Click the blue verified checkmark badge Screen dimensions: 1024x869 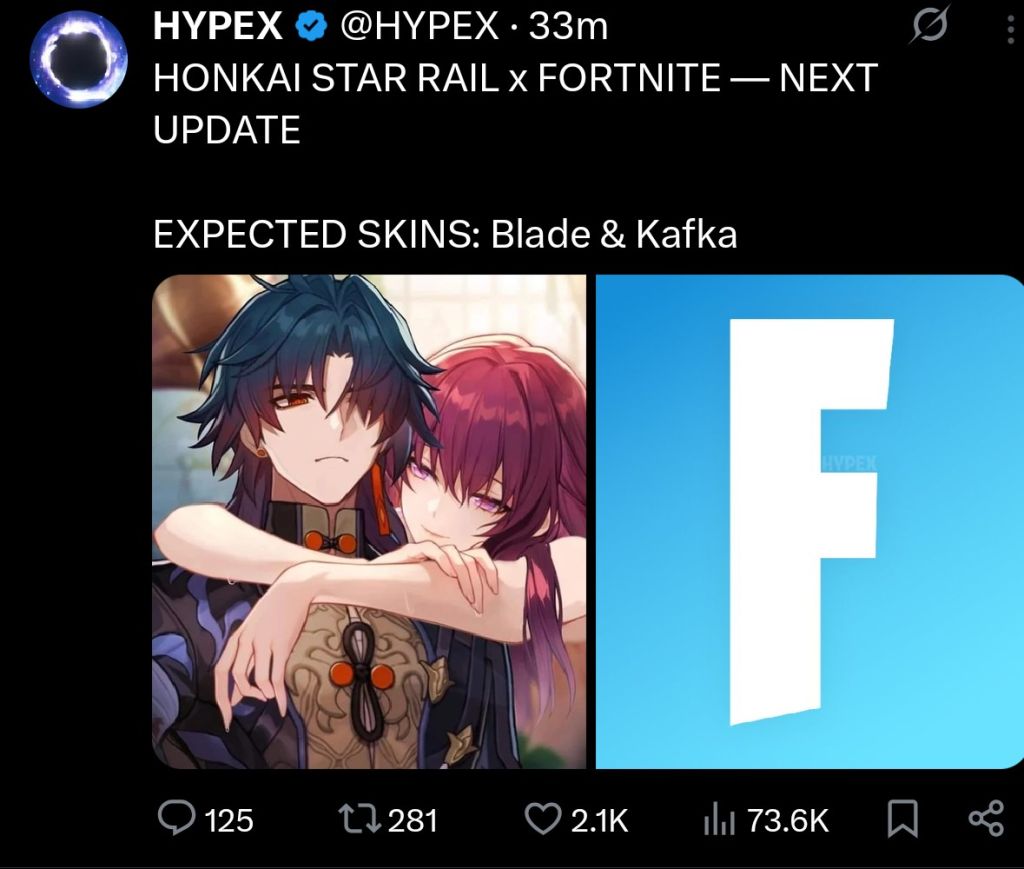tap(312, 27)
